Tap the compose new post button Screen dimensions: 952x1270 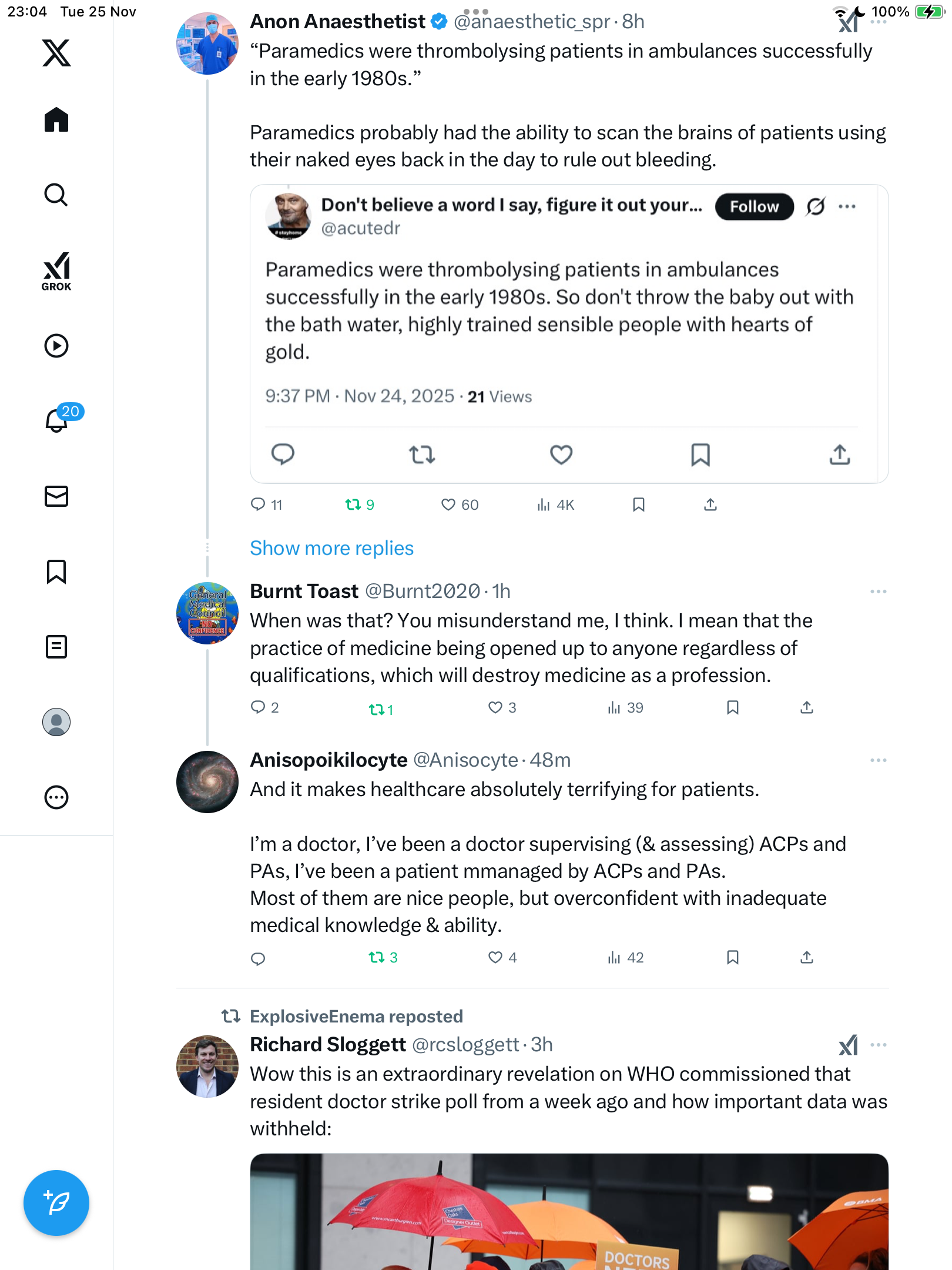point(56,1203)
